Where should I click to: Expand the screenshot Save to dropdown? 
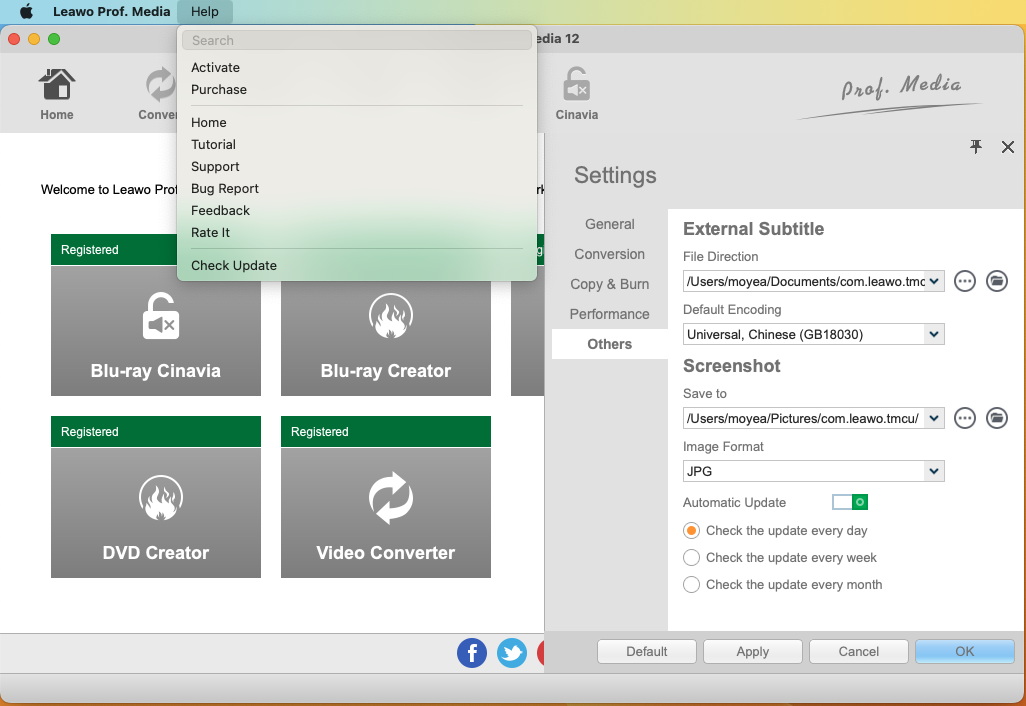pos(934,418)
